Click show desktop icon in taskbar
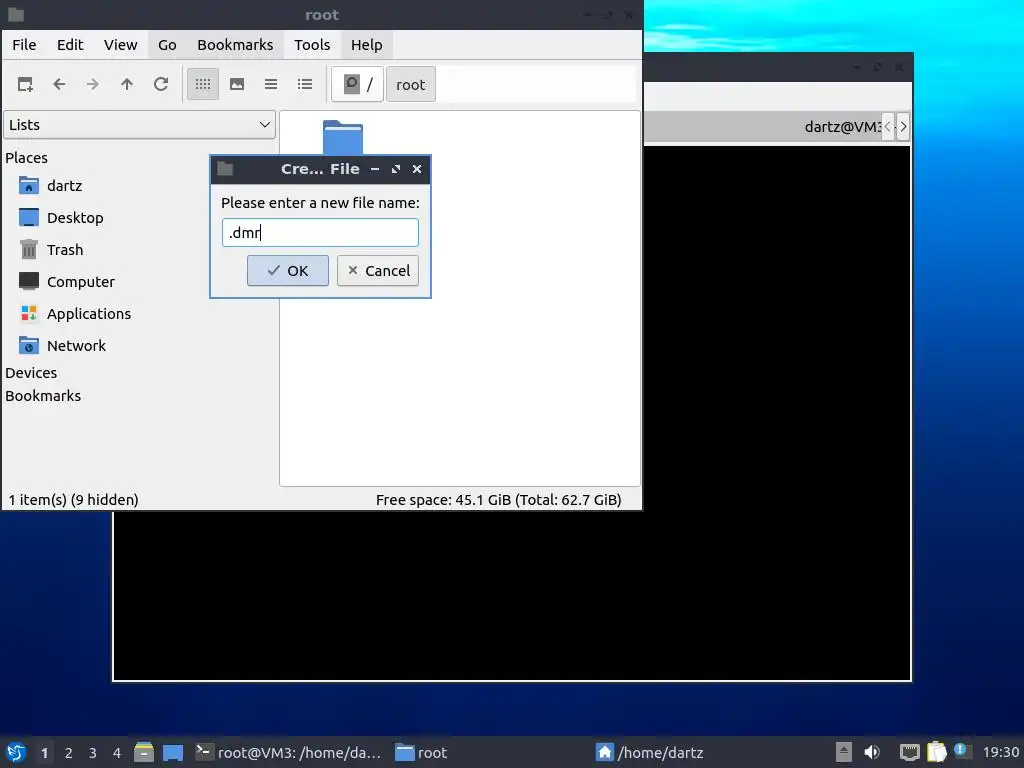The image size is (1024, 768). tap(173, 752)
